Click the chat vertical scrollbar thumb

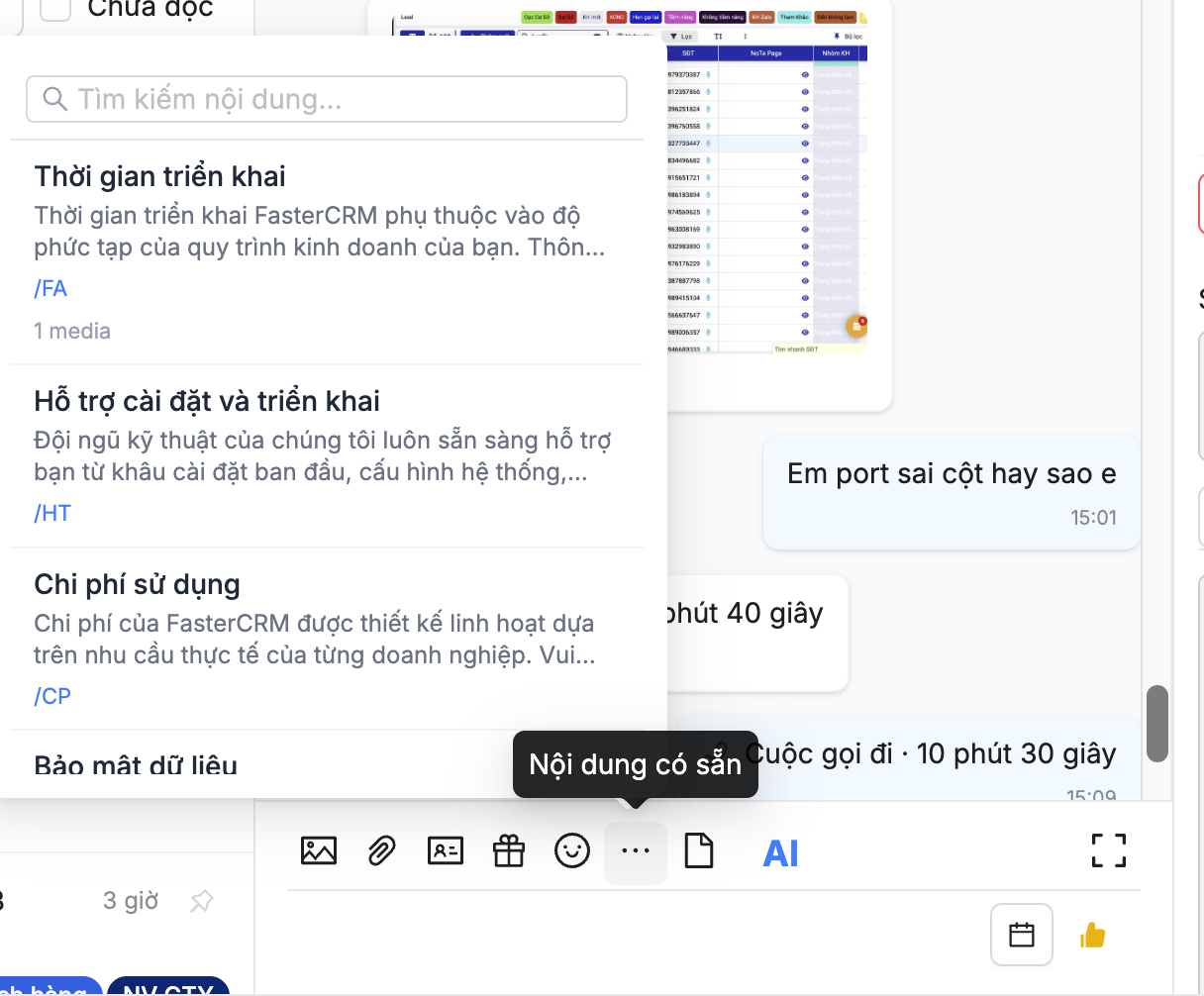[x=1156, y=724]
